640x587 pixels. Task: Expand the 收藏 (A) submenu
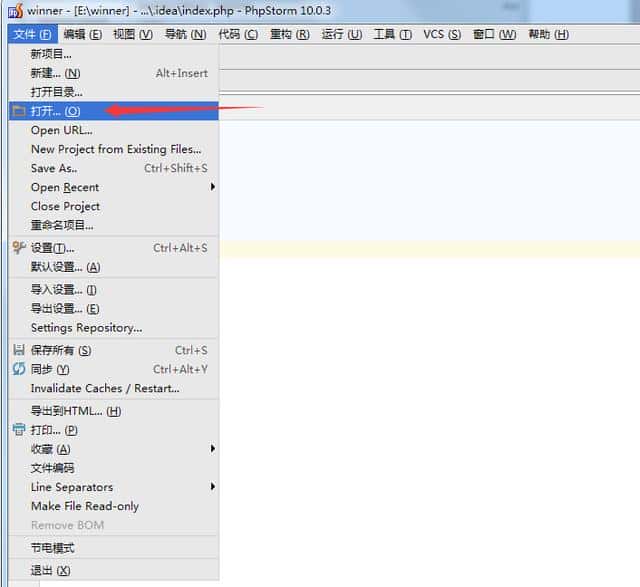[113, 449]
